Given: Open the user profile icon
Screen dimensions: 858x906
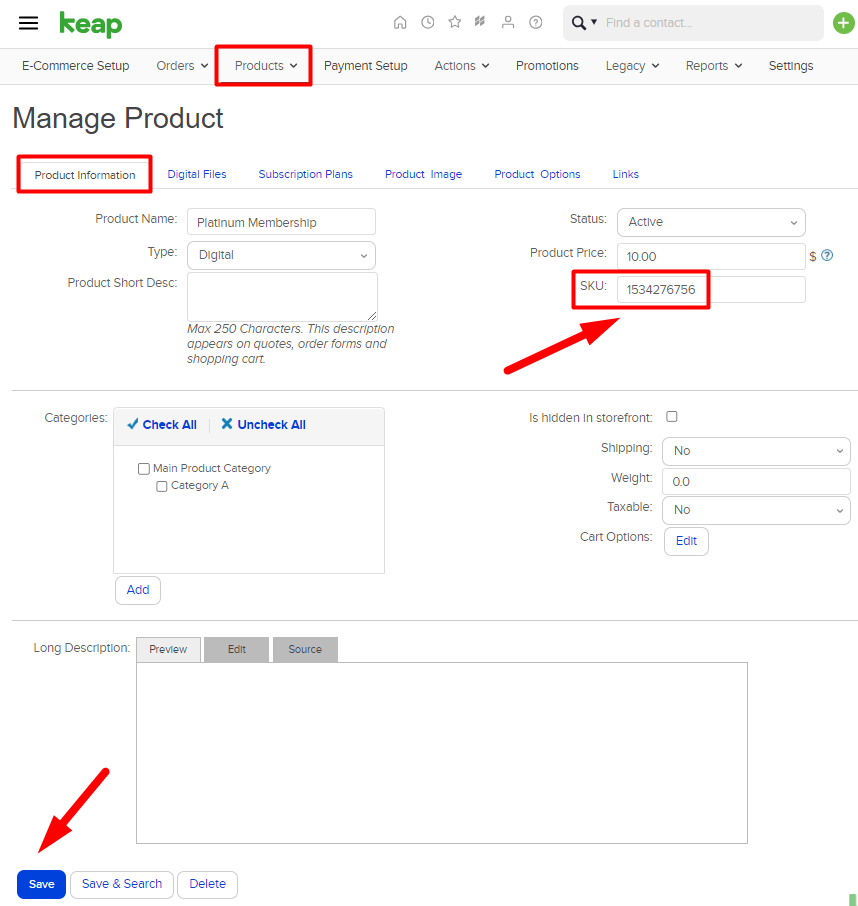Looking at the screenshot, I should click(x=508, y=23).
